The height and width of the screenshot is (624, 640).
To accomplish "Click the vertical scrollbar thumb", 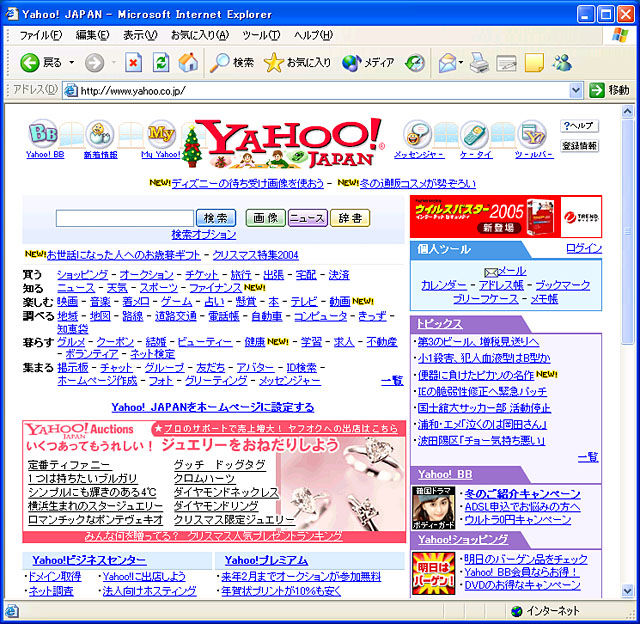I will tap(627, 232).
